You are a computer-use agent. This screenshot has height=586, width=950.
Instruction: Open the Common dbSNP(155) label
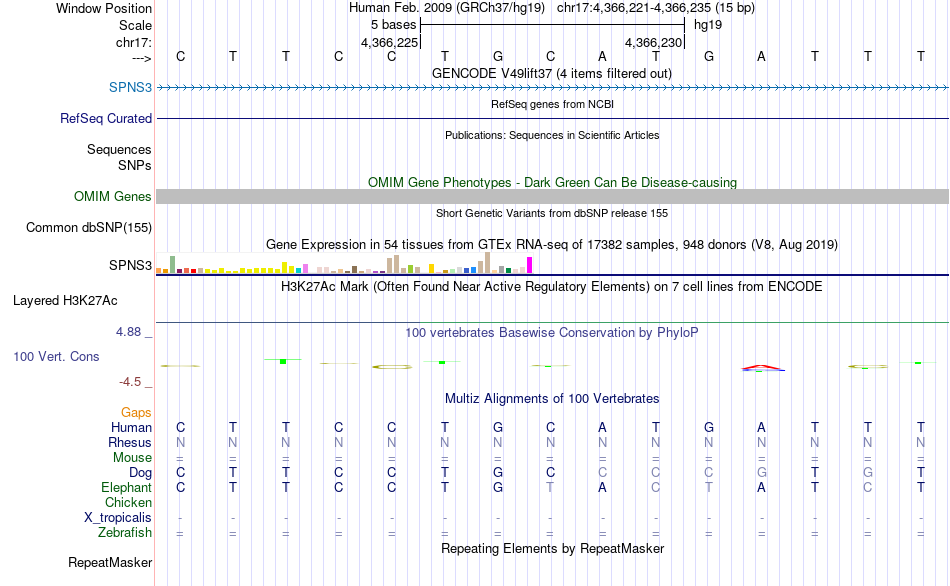[88, 227]
